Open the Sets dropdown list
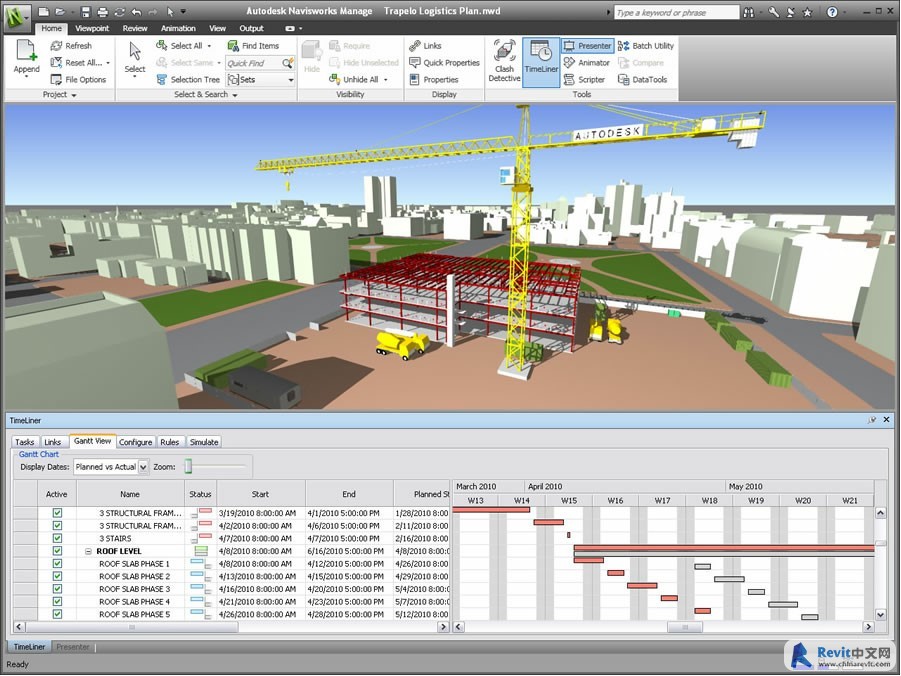901x676 pixels. point(291,80)
